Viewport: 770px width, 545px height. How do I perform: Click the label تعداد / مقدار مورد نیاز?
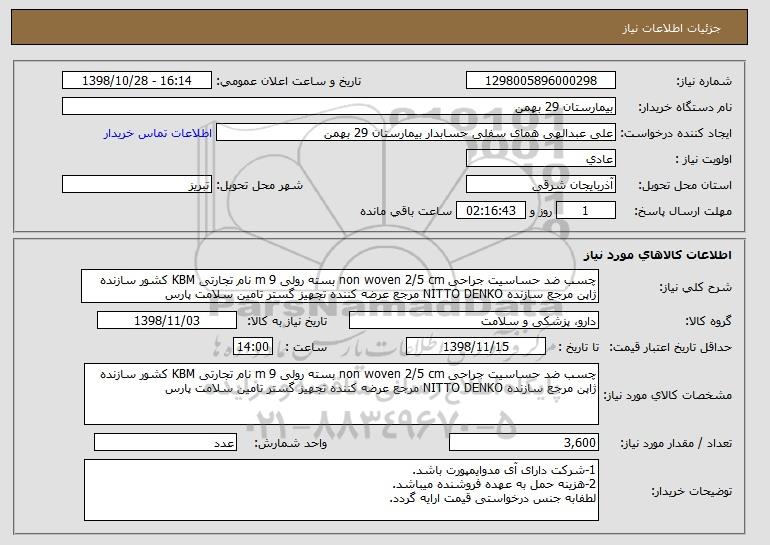tap(676, 444)
